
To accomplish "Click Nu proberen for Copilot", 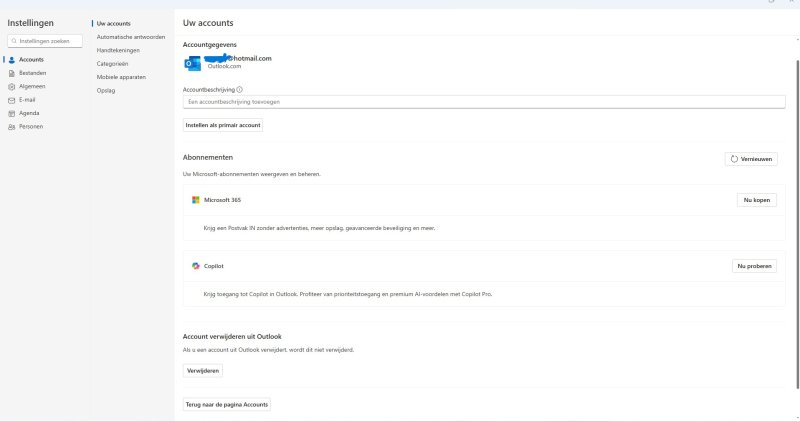I will (x=754, y=266).
